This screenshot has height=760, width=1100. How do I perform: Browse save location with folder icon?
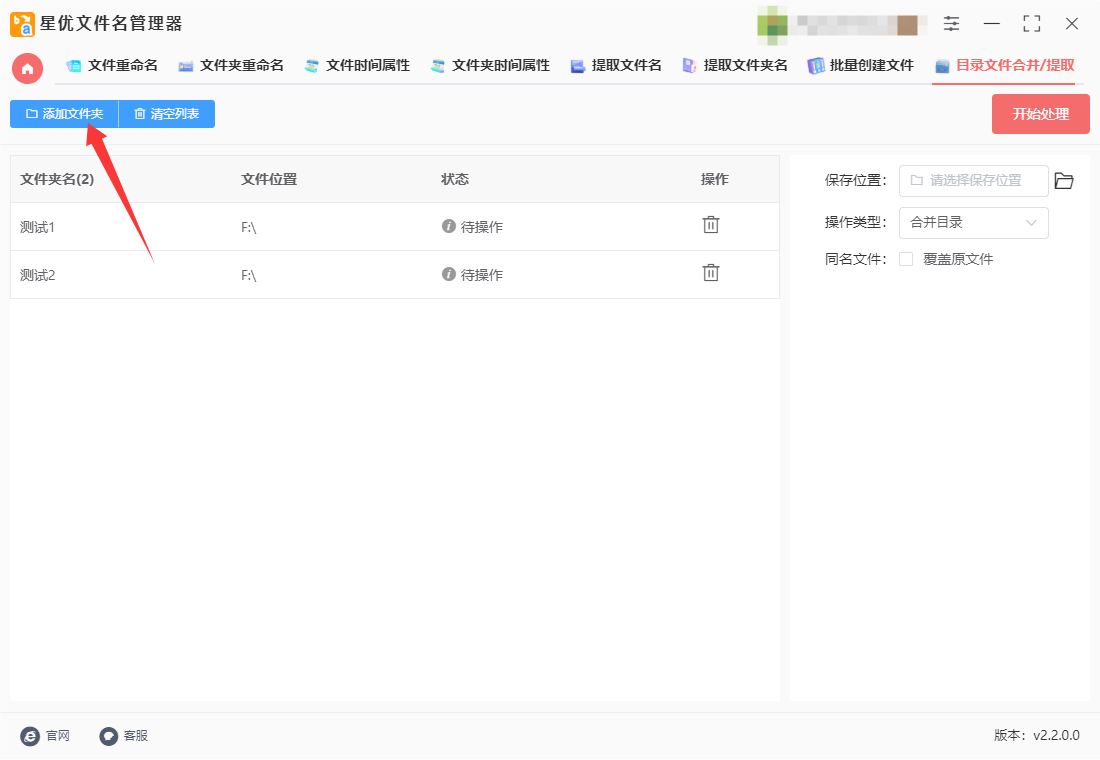pos(1064,181)
